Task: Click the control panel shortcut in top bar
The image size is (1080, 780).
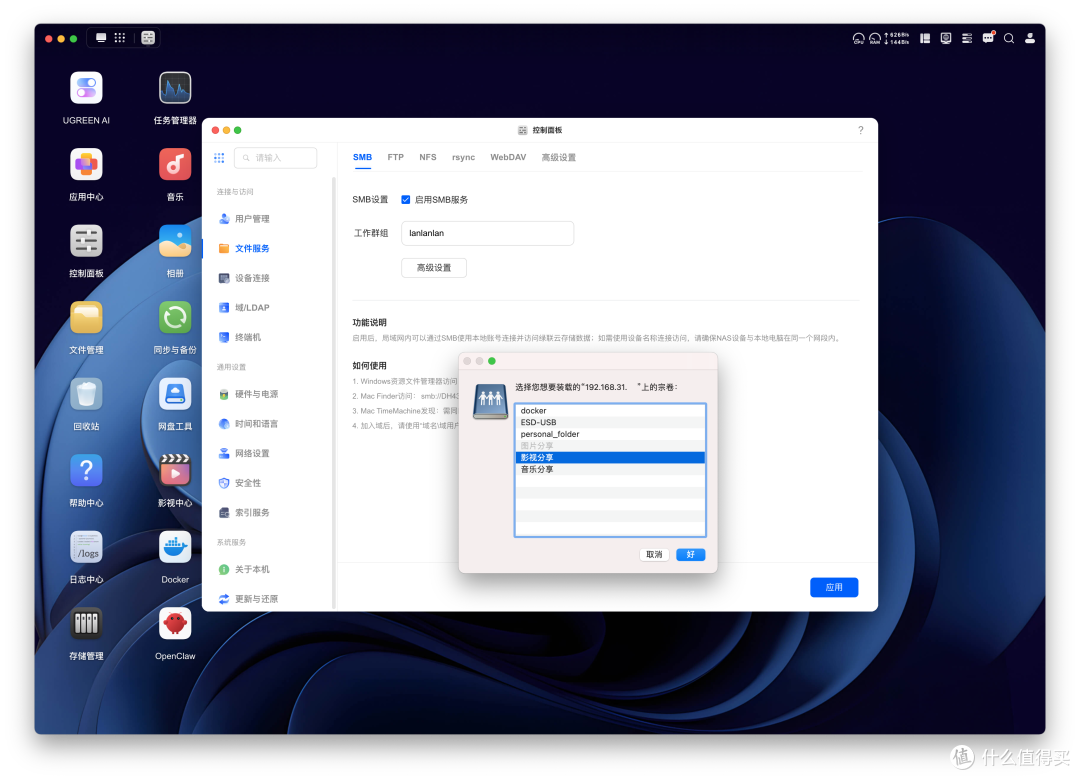Action: click(148, 38)
